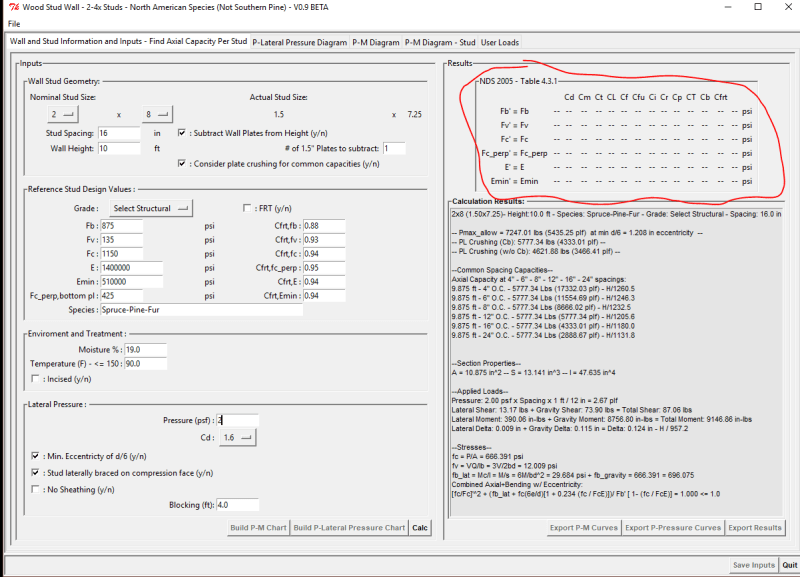Go to the User Loads tab

pyautogui.click(x=500, y=42)
